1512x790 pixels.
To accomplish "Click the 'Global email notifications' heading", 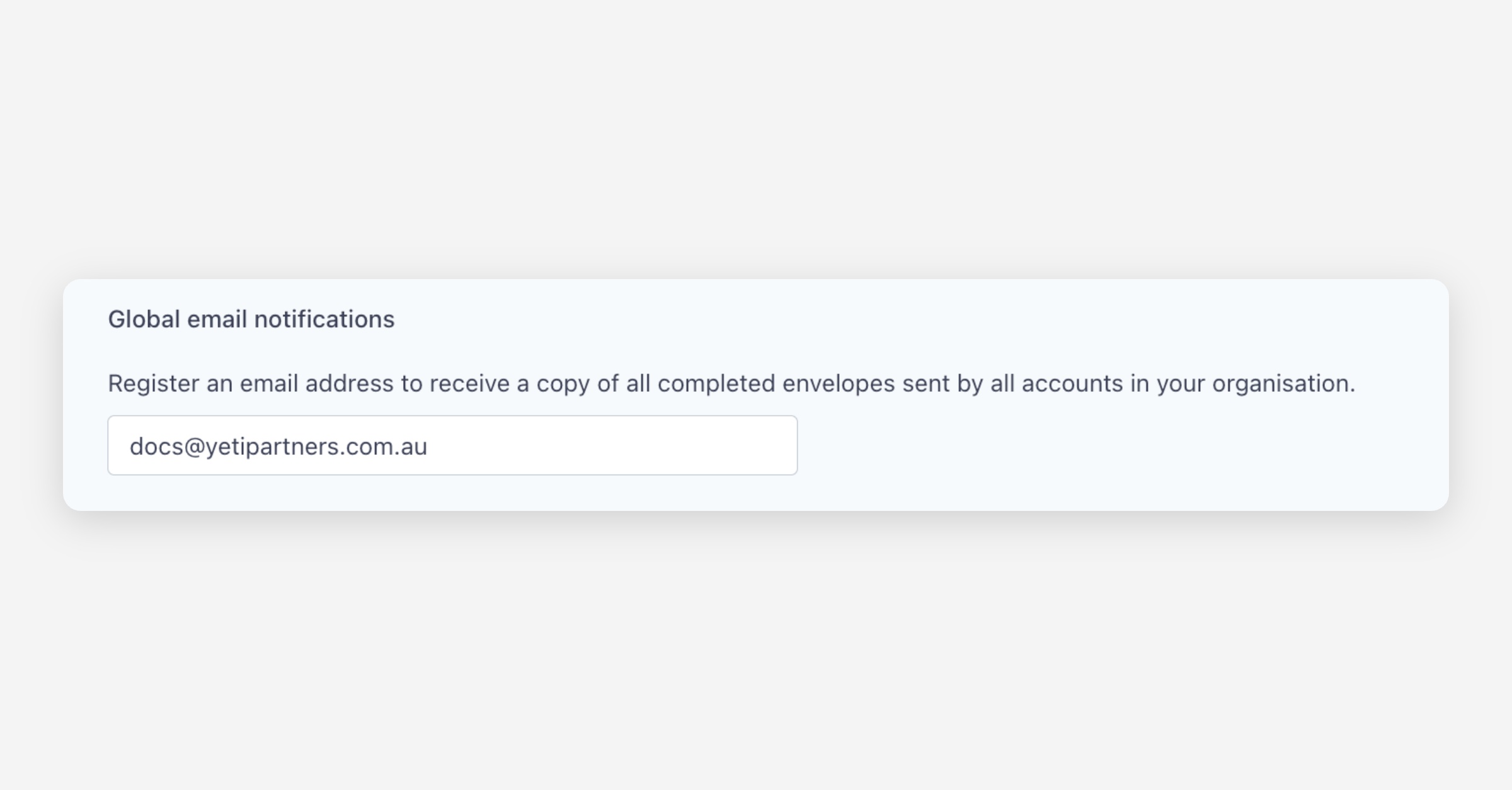I will pos(251,319).
